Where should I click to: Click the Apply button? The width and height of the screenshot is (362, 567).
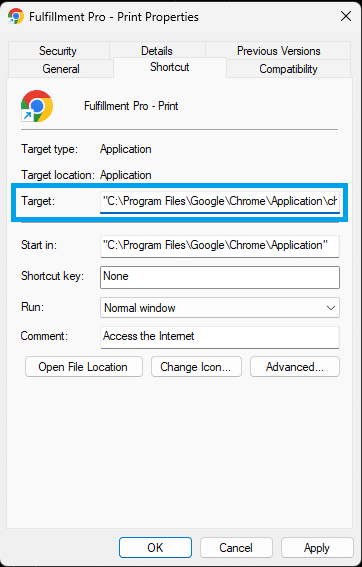[317, 547]
